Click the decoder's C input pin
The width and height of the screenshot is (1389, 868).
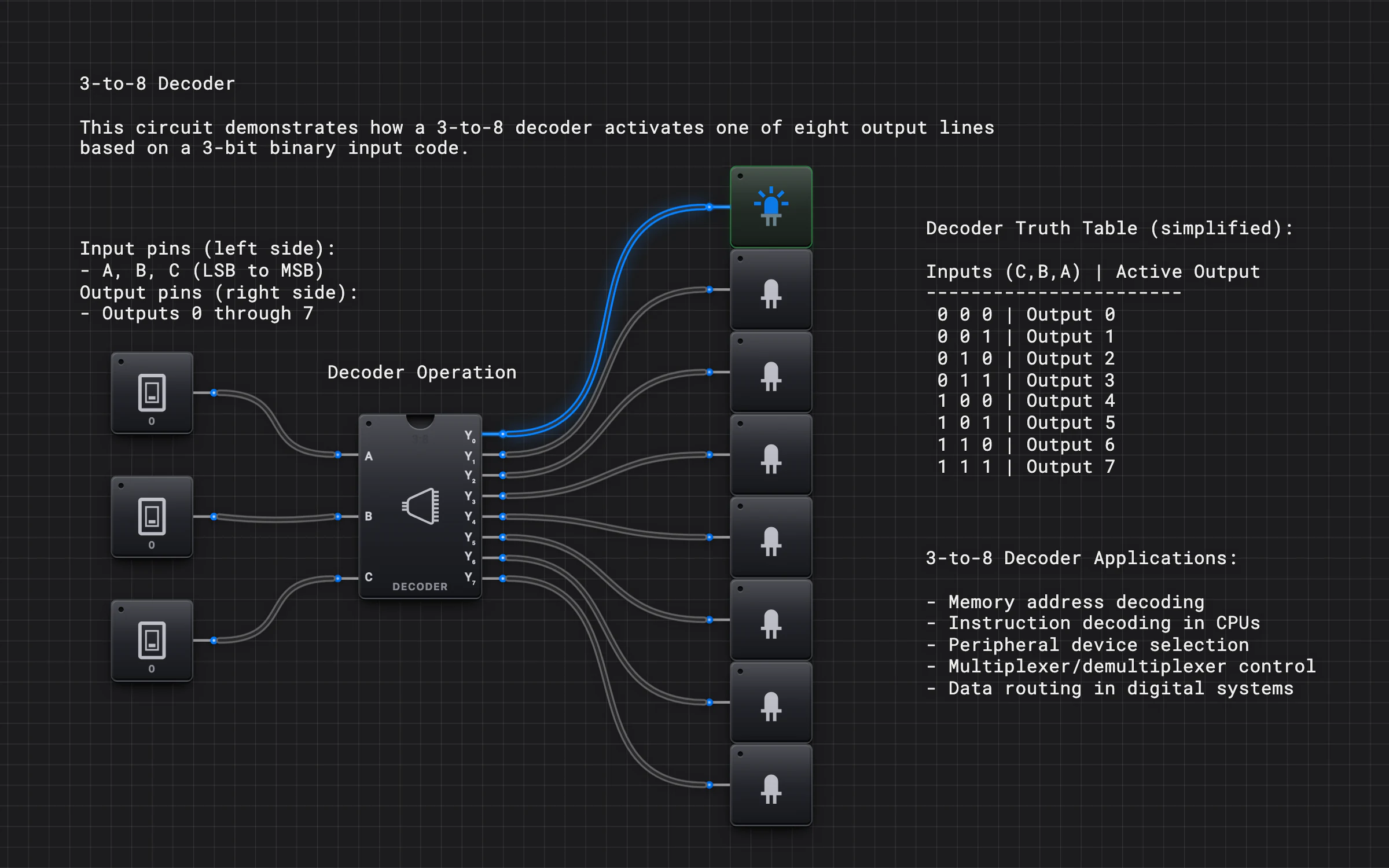click(339, 579)
